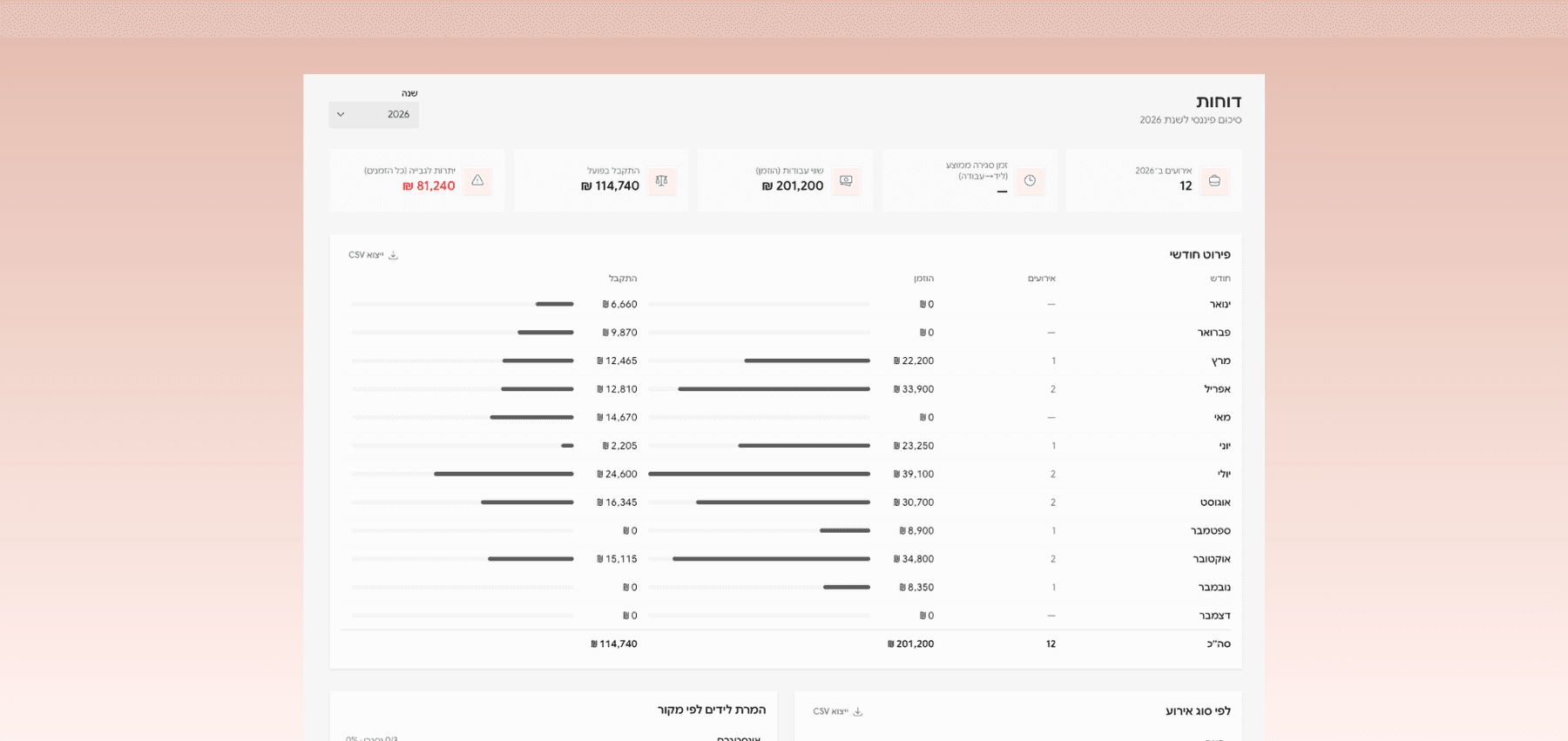Click the ₪ 39,100 ordered amount for יולי
1568x741 pixels.
pyautogui.click(x=914, y=475)
